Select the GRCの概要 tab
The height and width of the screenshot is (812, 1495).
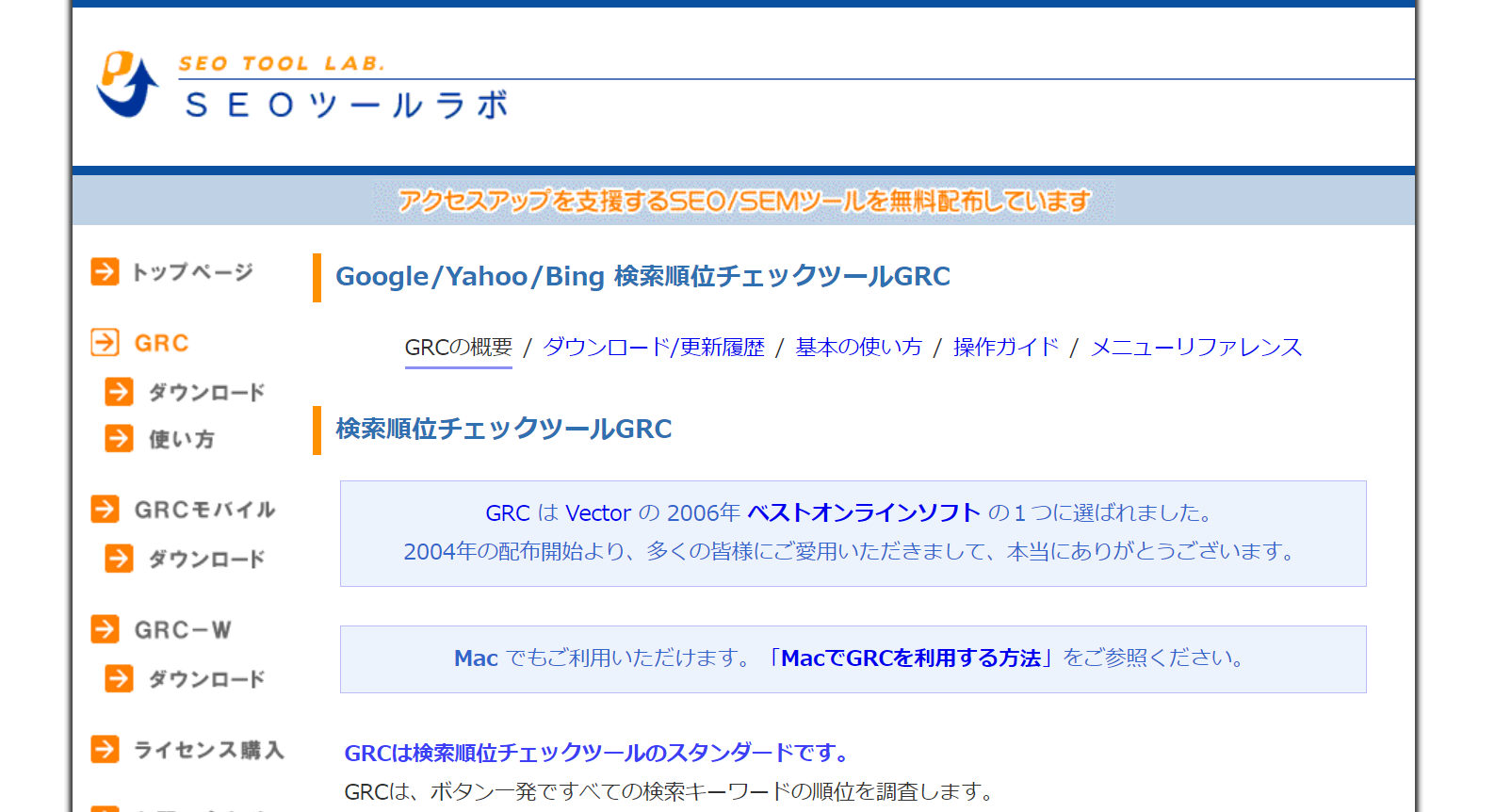pyautogui.click(x=459, y=348)
